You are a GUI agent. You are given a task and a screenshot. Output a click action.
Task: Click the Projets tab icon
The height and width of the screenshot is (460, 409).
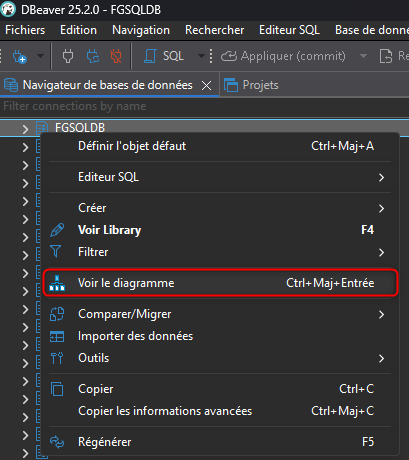231,85
